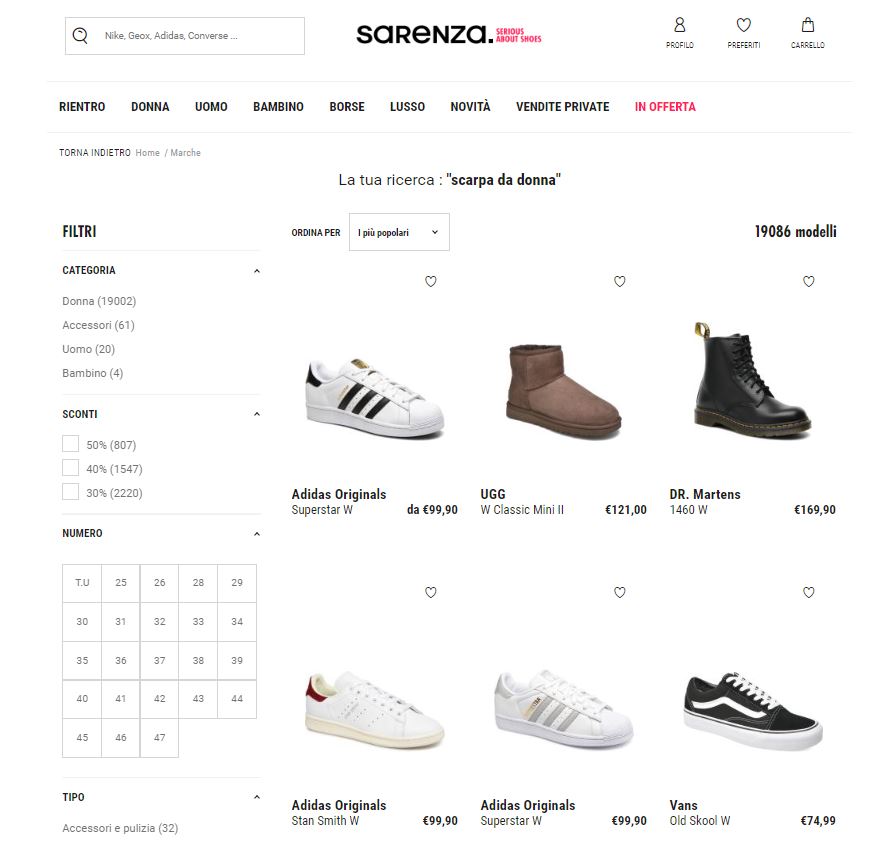
Task: Go to the In Offerta menu item
Action: coord(665,106)
